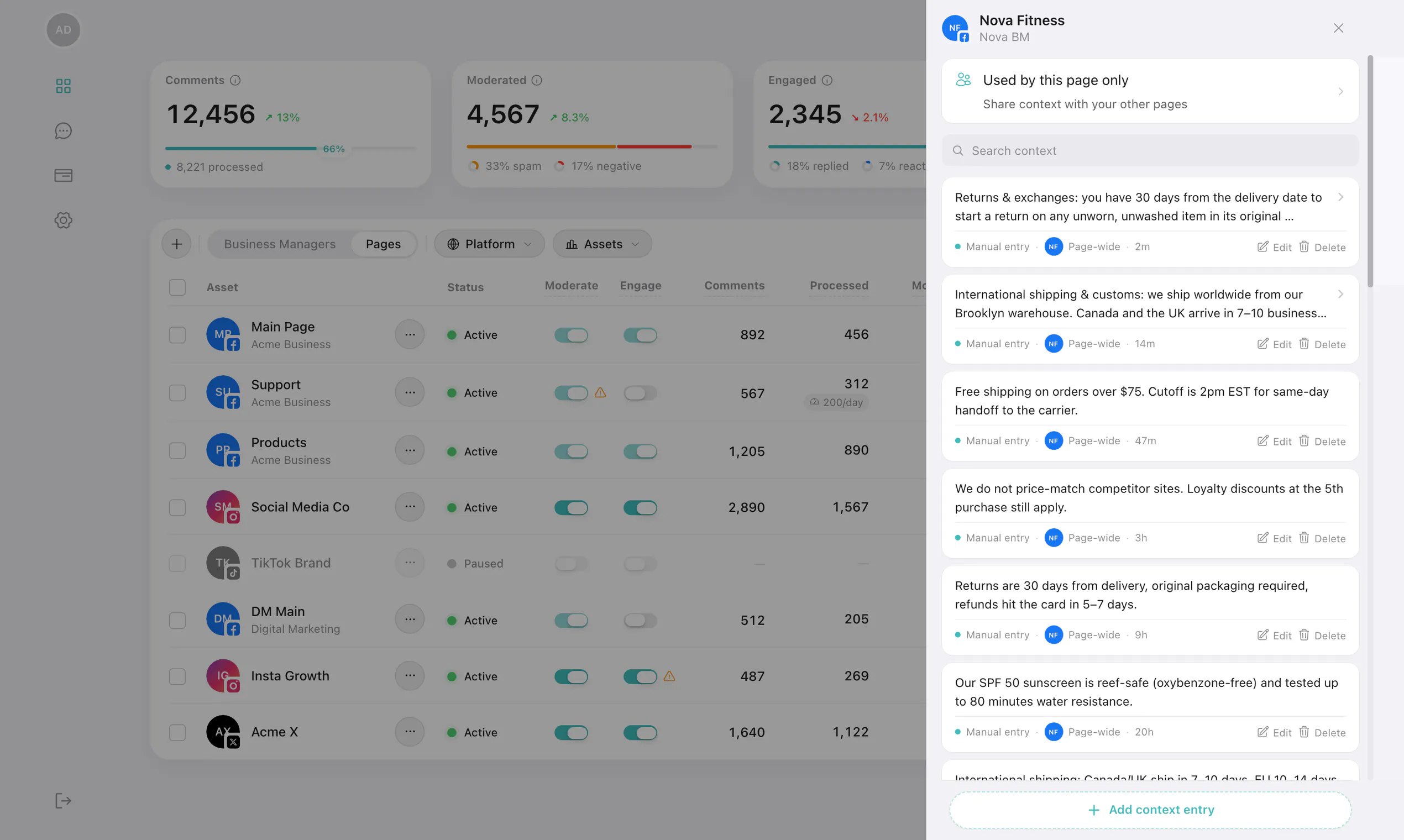1404x840 pixels.
Task: Edit the SPF 50 sunscreen context entry
Action: [x=1274, y=732]
